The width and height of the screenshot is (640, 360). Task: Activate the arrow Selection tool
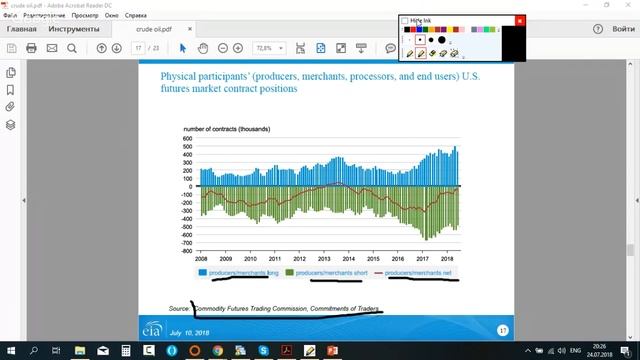click(182, 48)
